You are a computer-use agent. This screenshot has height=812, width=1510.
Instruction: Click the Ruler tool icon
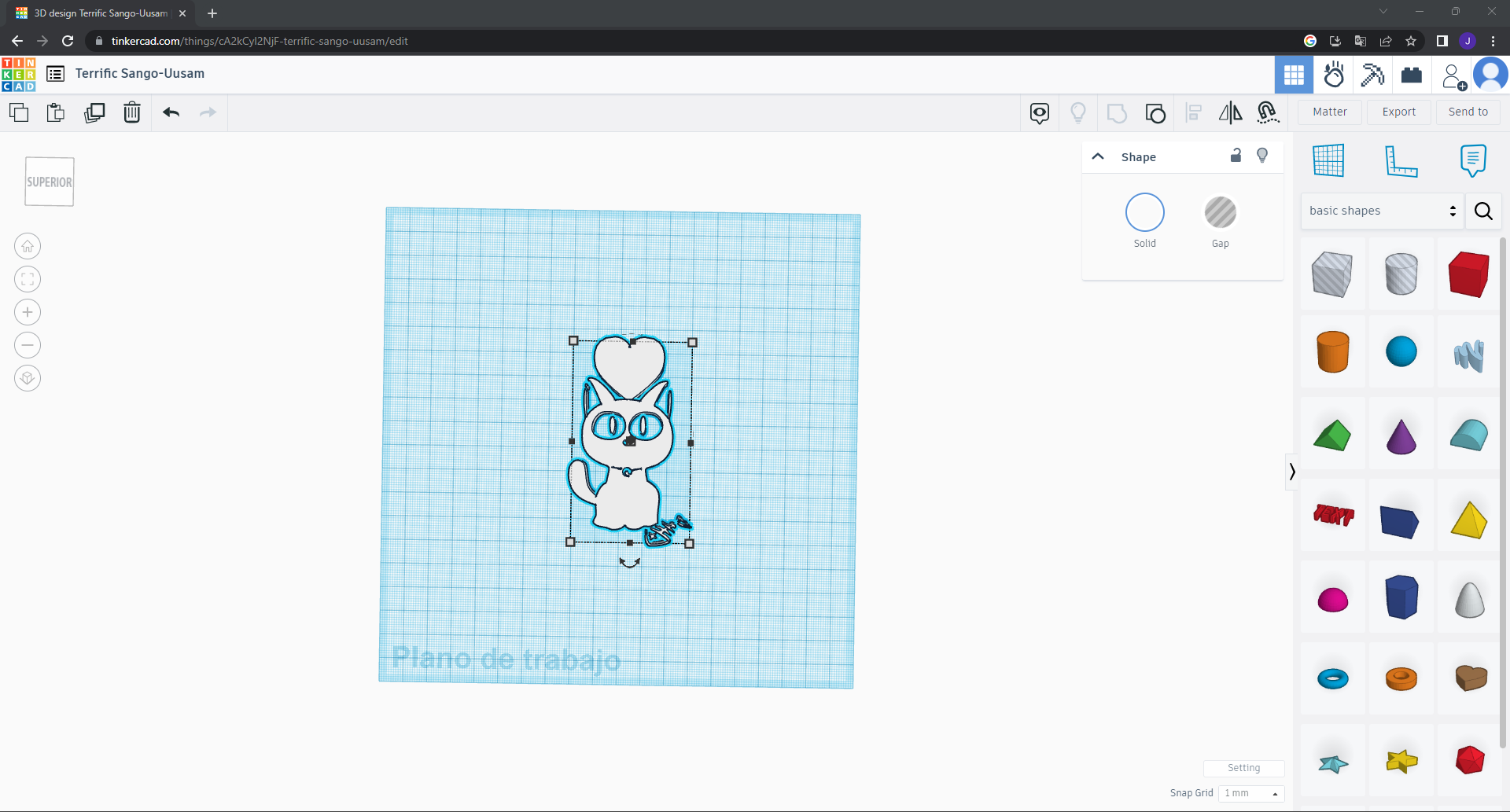coord(1401,160)
